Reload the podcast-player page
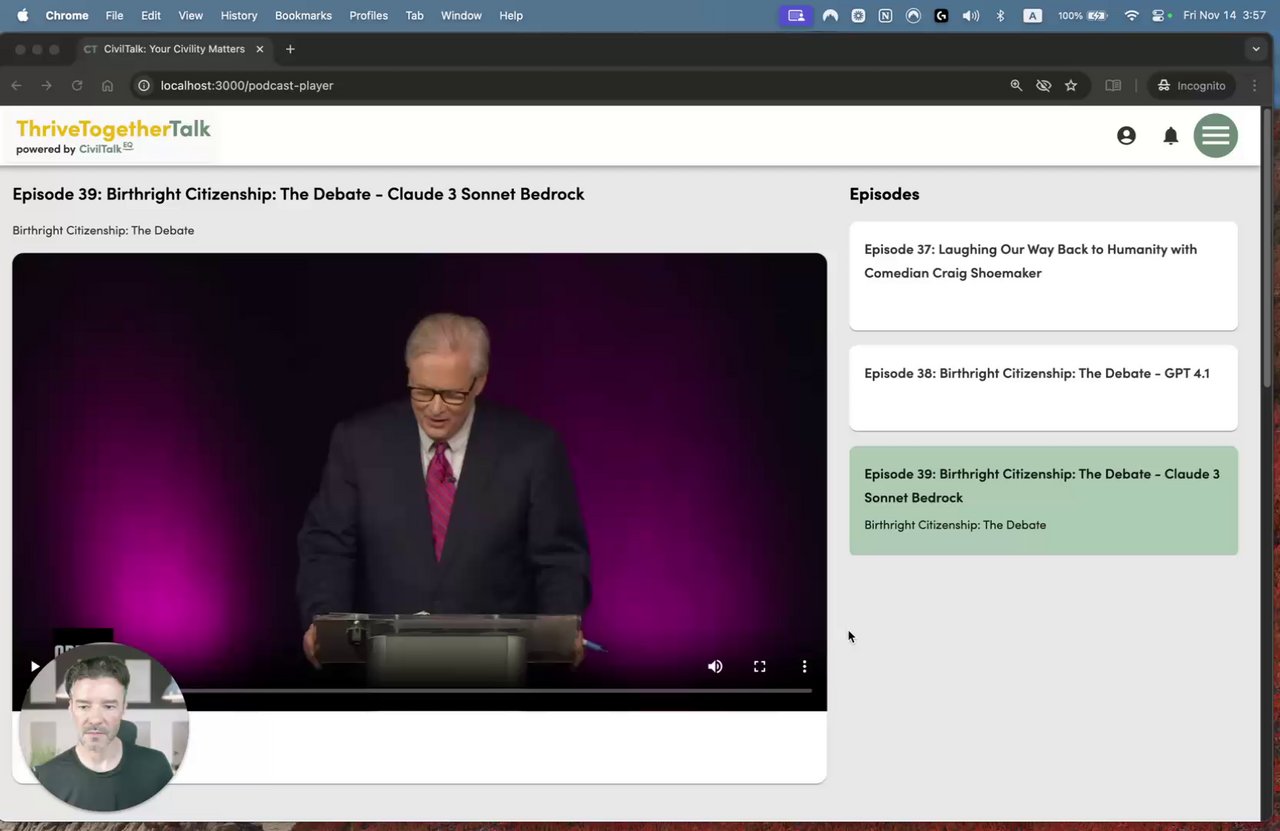The image size is (1280, 831). click(77, 85)
